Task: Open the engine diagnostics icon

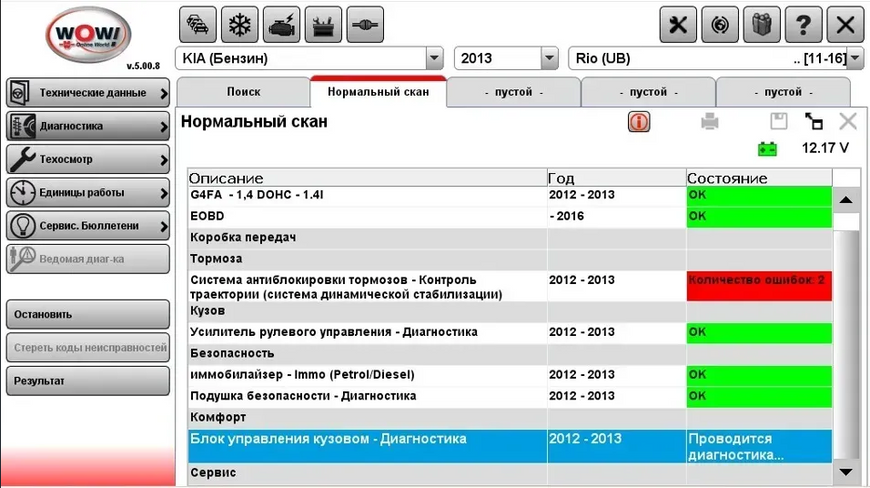Action: point(281,25)
